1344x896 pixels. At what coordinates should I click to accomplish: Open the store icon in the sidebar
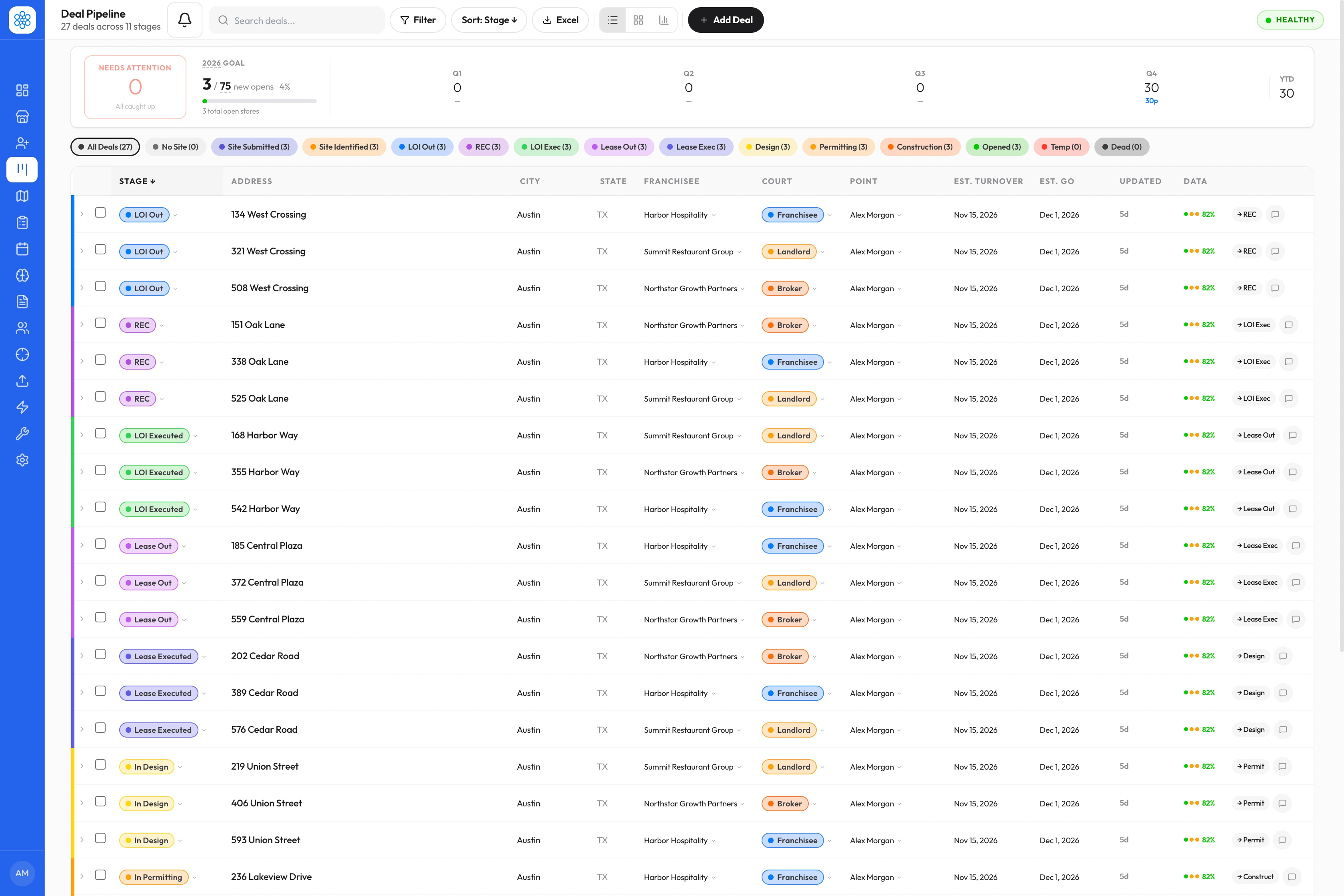point(22,116)
